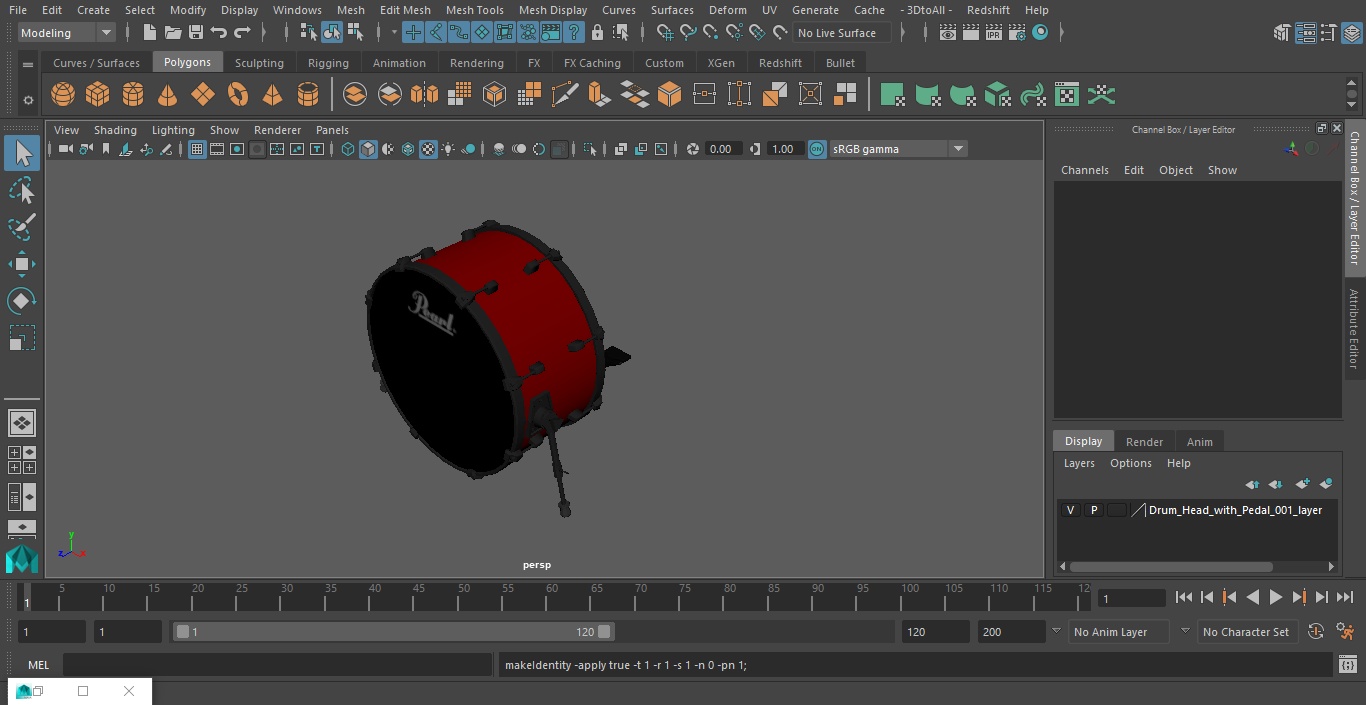The image size is (1366, 705).
Task: Switch to the Rigging shelf tab
Action: pos(328,63)
